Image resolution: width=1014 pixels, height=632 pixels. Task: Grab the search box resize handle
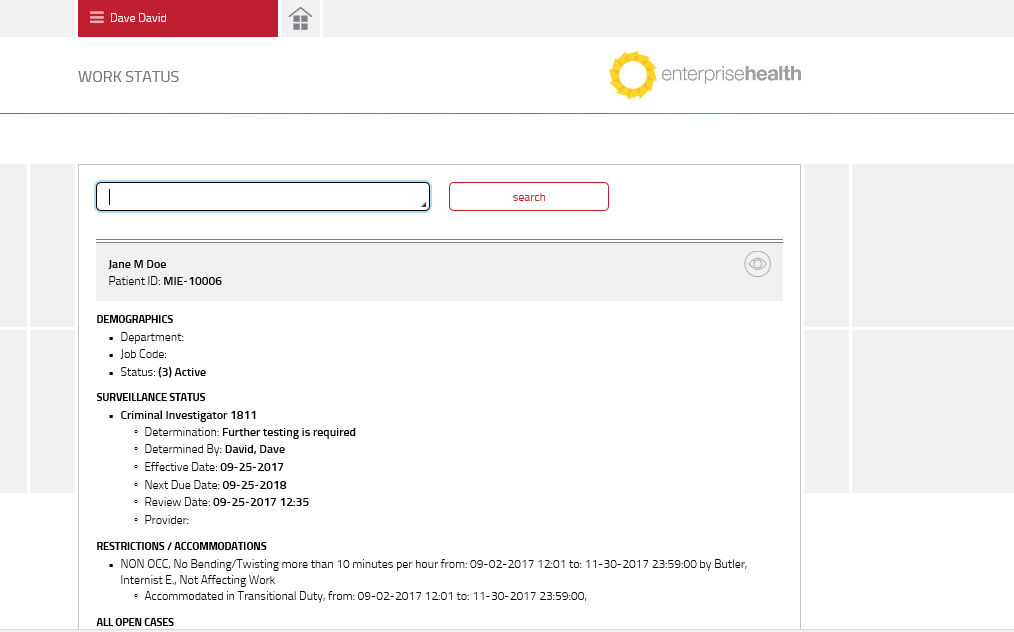(424, 205)
